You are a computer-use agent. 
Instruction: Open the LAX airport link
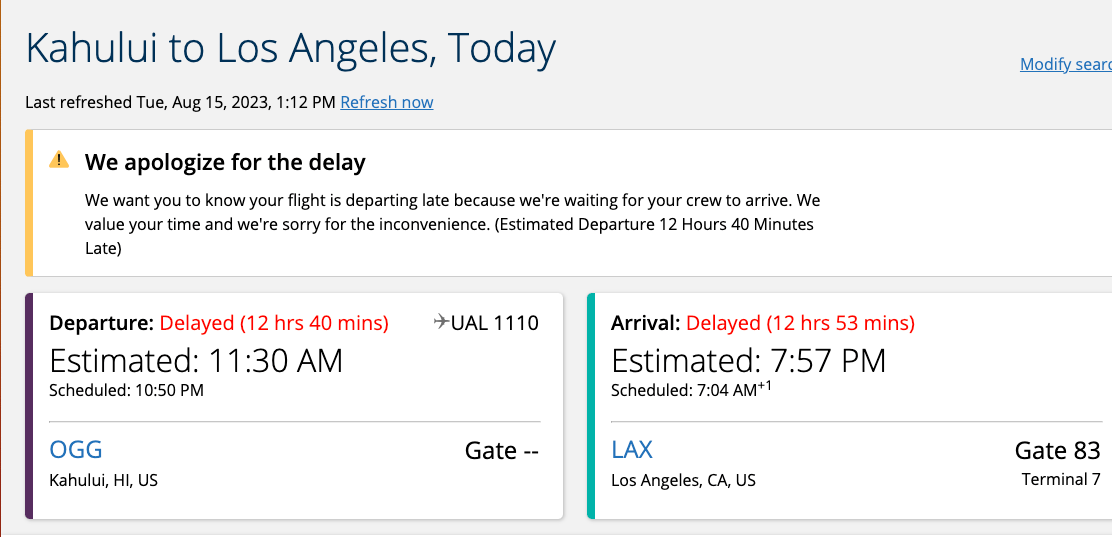tap(632, 450)
